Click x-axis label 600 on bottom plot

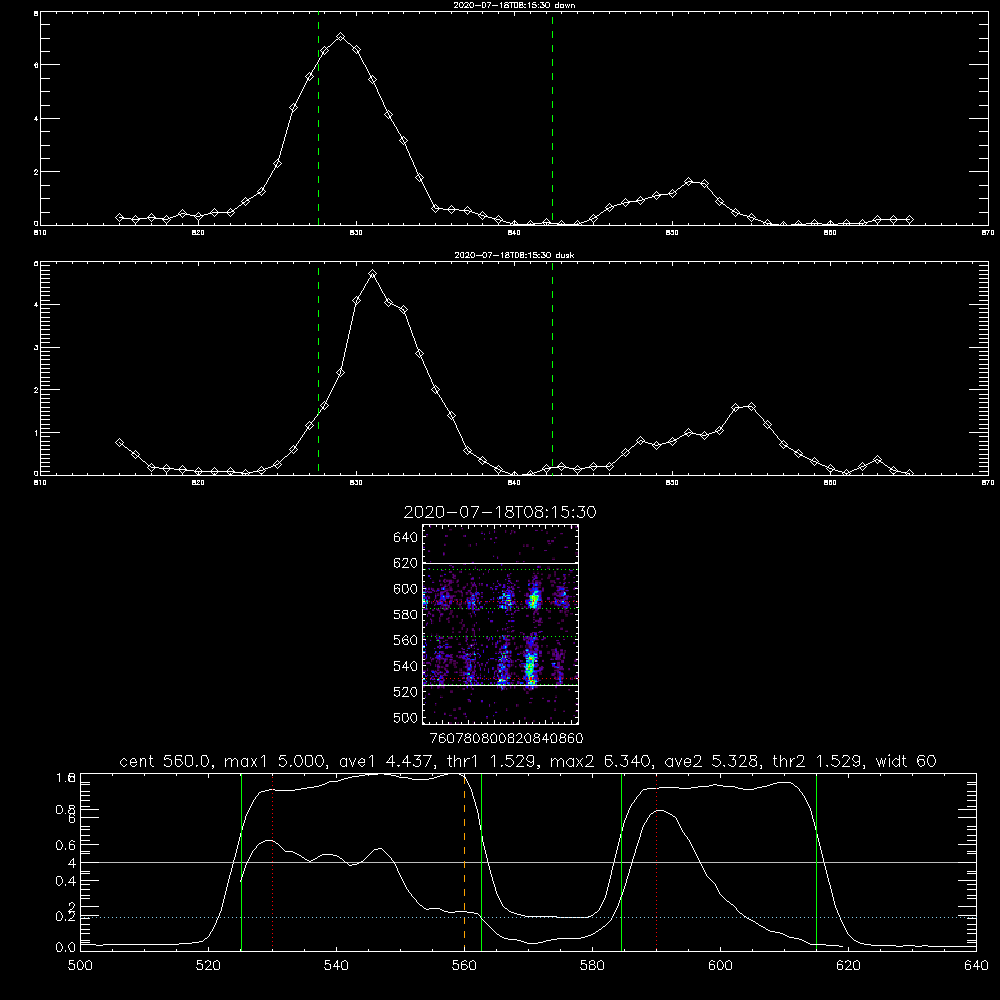click(x=721, y=966)
